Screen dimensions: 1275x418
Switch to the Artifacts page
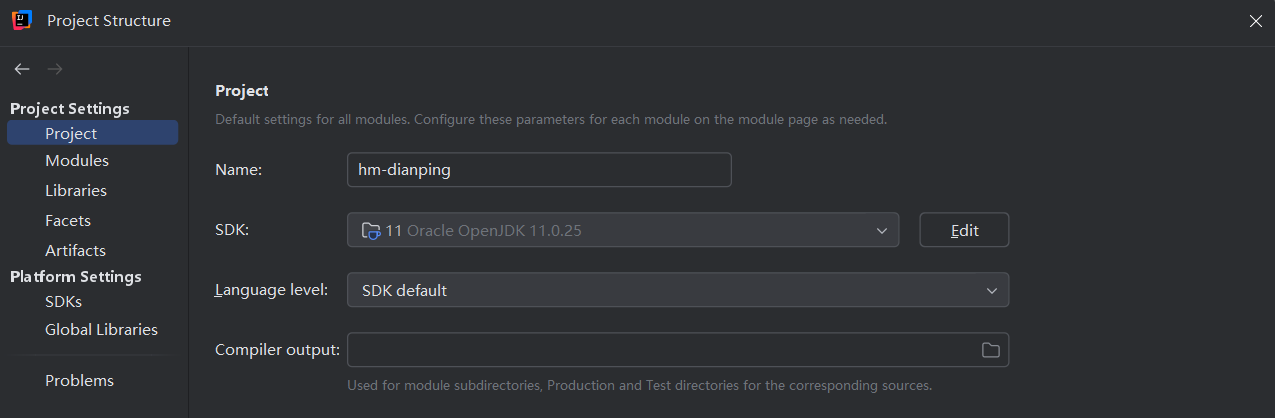[75, 251]
